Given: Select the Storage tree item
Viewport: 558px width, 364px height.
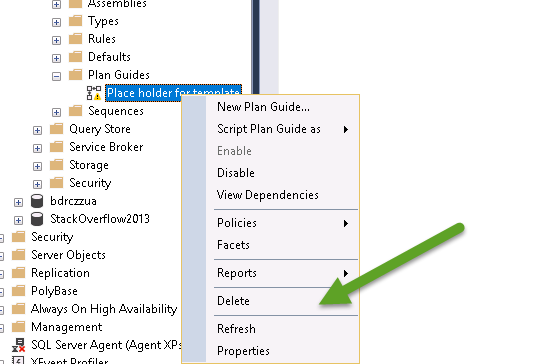Looking at the screenshot, I should coord(89,165).
